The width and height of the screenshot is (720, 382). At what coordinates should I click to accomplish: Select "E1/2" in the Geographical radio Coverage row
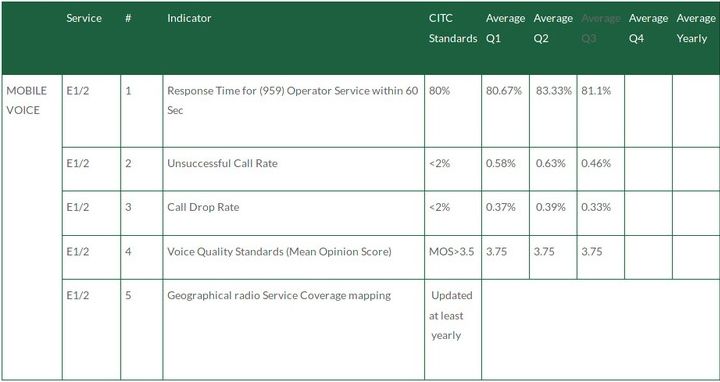[78, 295]
